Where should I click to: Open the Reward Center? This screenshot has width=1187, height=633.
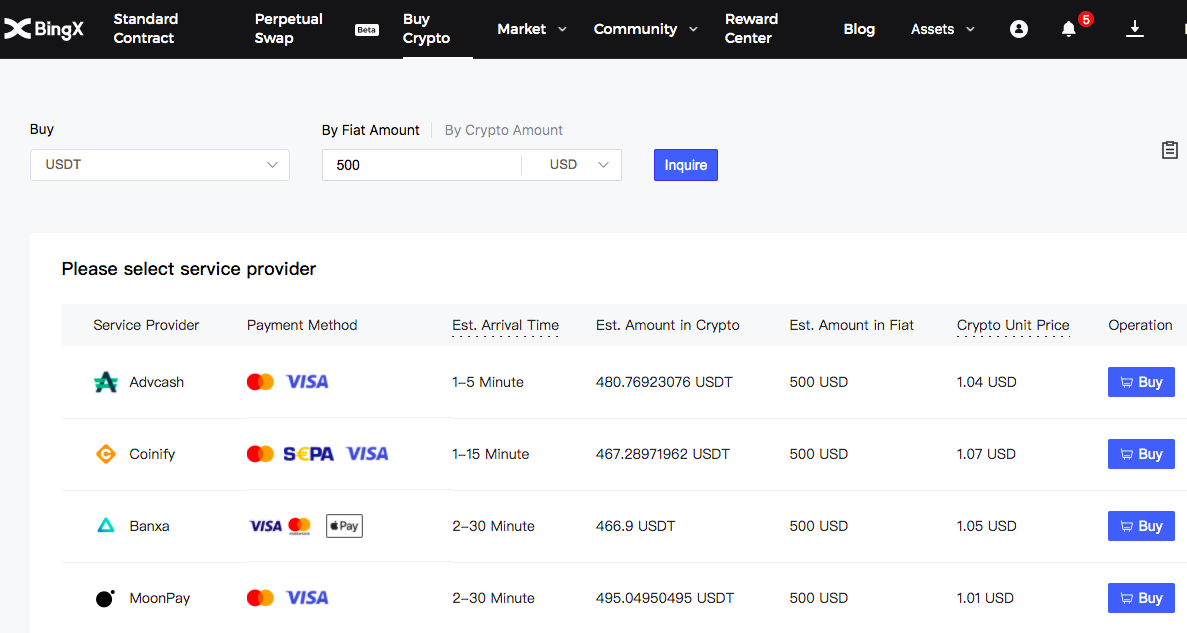[751, 29]
